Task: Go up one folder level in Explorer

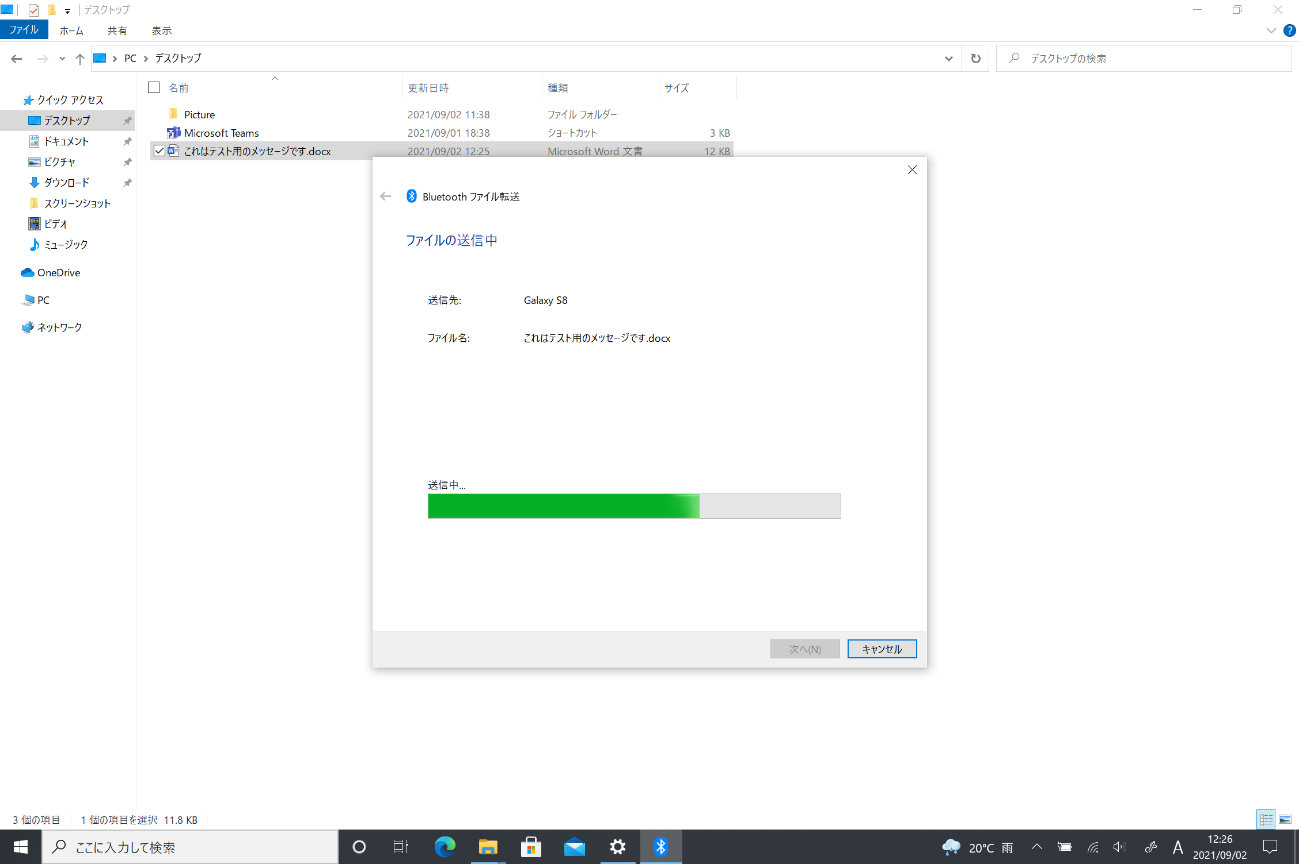Action: [x=80, y=59]
